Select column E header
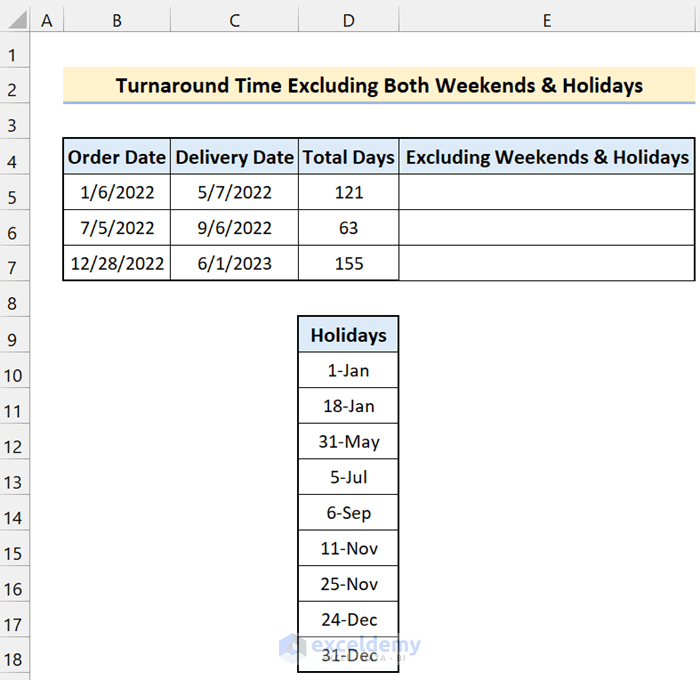Screen dimensions: 700x680 click(547, 21)
